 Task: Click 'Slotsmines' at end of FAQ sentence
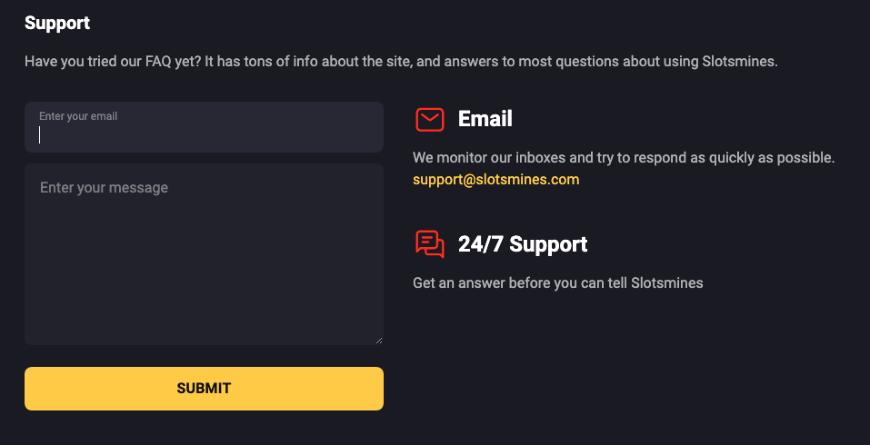tap(739, 61)
